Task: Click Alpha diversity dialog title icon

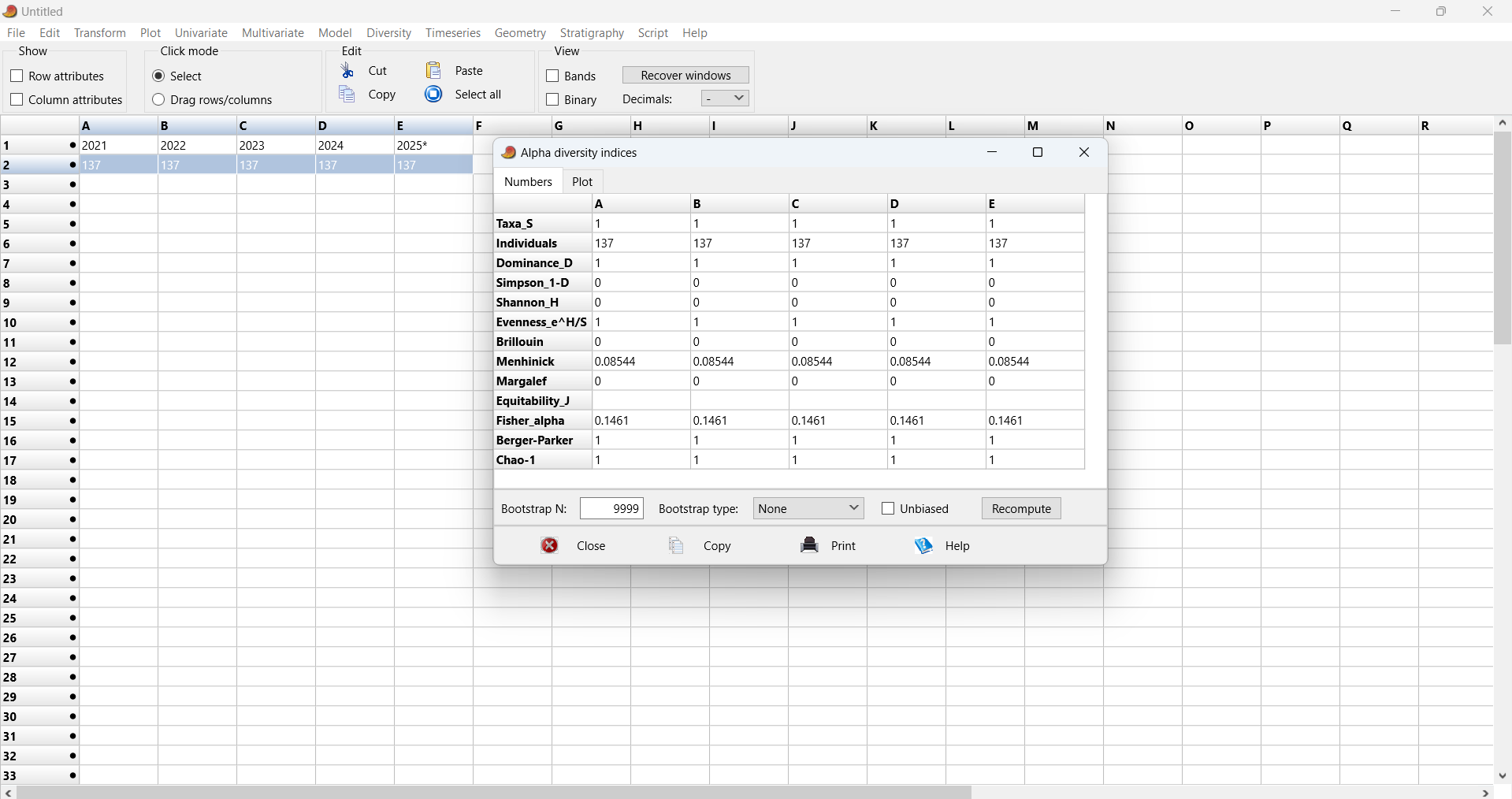Action: 509,153
